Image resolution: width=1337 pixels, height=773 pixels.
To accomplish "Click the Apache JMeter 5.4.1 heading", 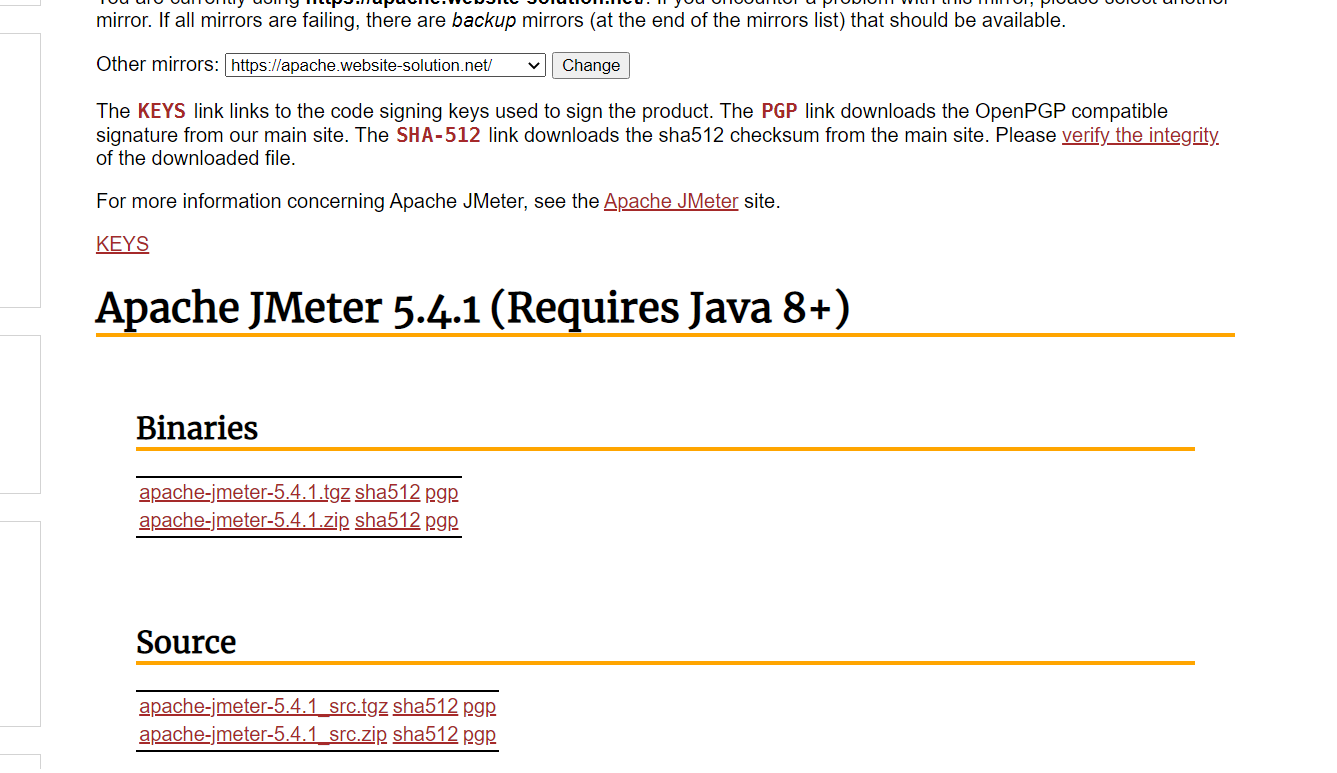I will tap(472, 308).
